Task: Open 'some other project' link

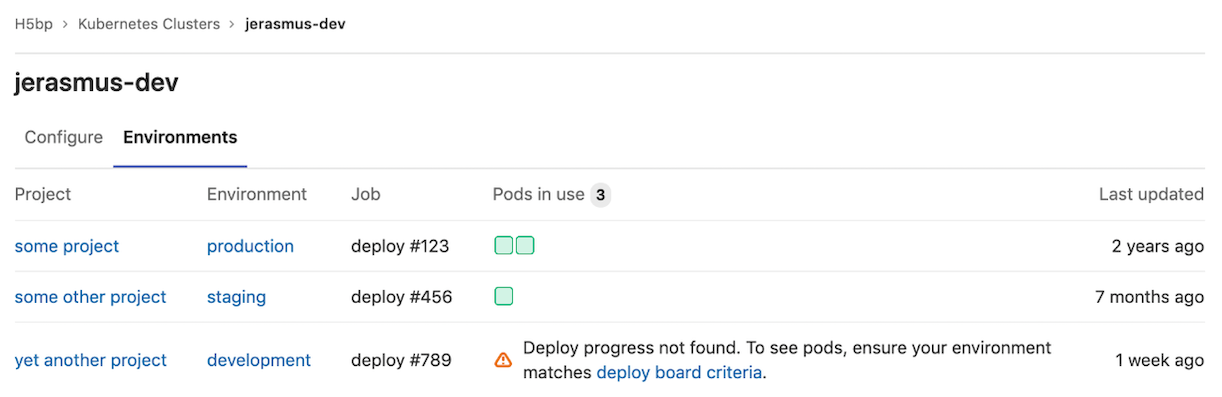Action: pyautogui.click(x=91, y=297)
